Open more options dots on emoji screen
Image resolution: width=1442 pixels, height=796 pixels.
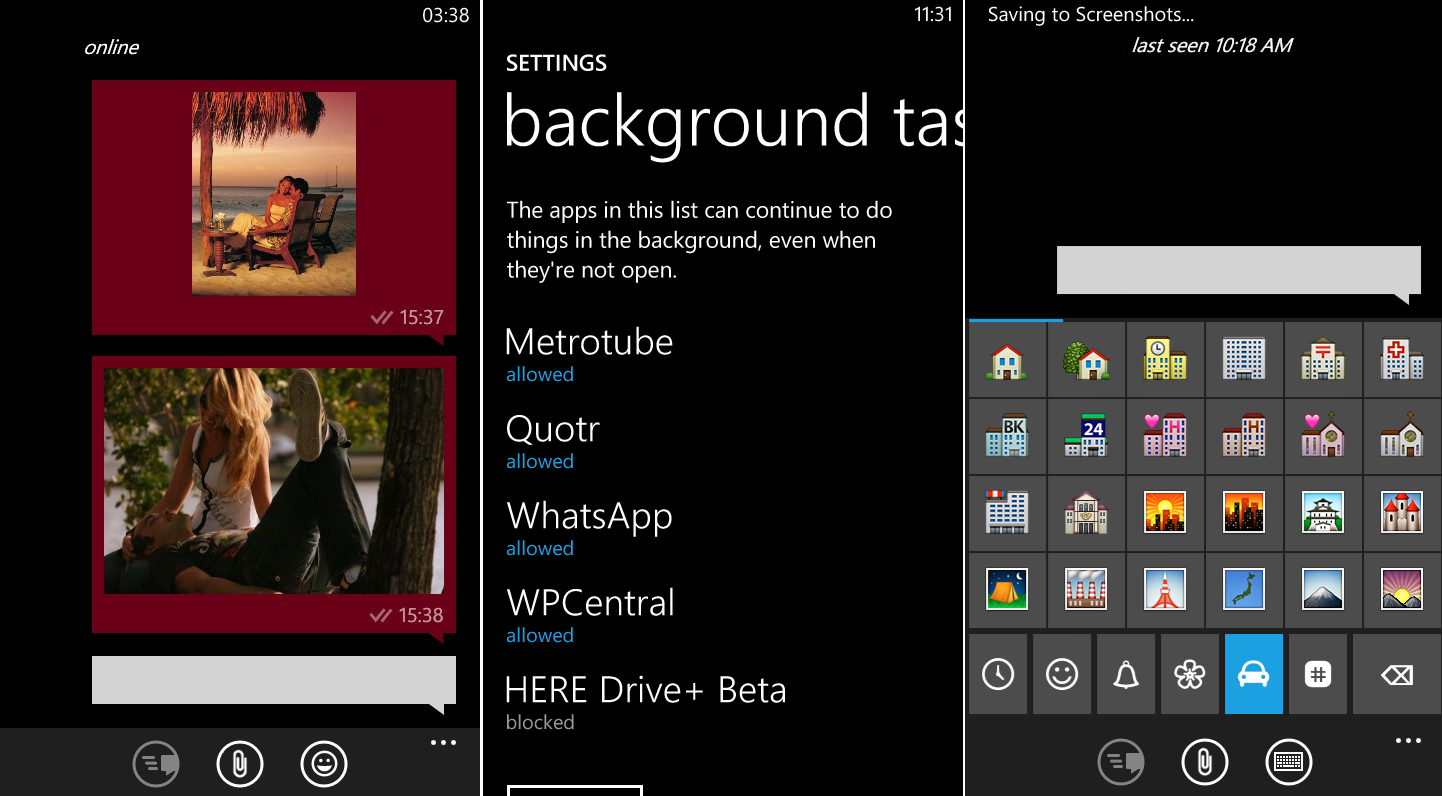coord(1408,741)
